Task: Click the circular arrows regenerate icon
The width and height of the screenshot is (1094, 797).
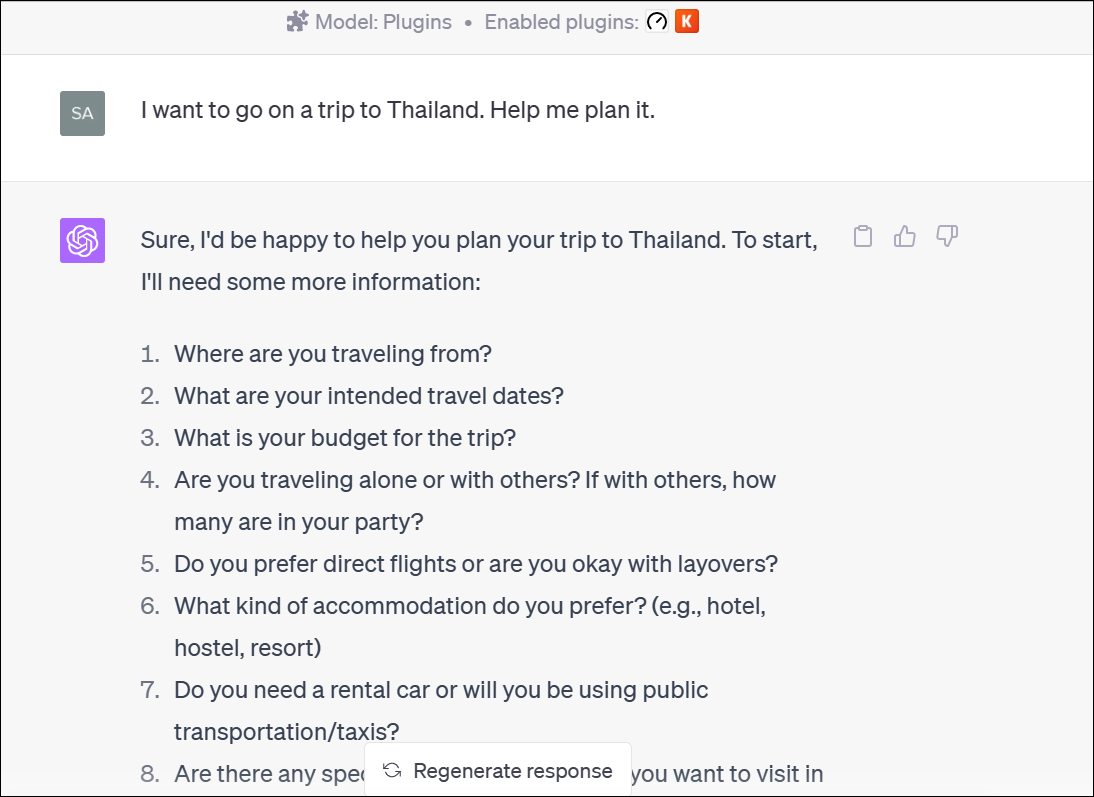Action: [x=392, y=771]
